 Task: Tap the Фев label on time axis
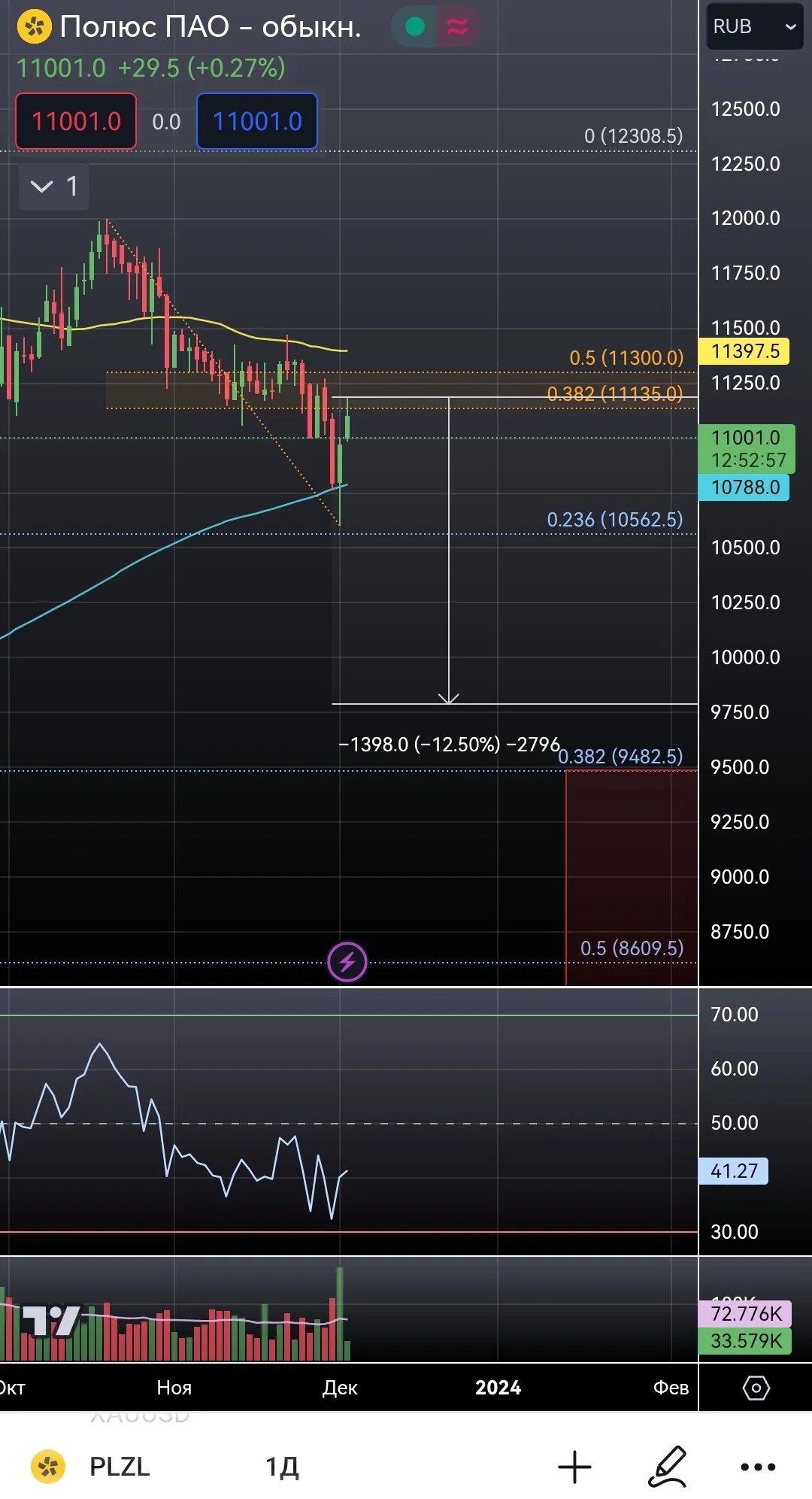tap(671, 1388)
